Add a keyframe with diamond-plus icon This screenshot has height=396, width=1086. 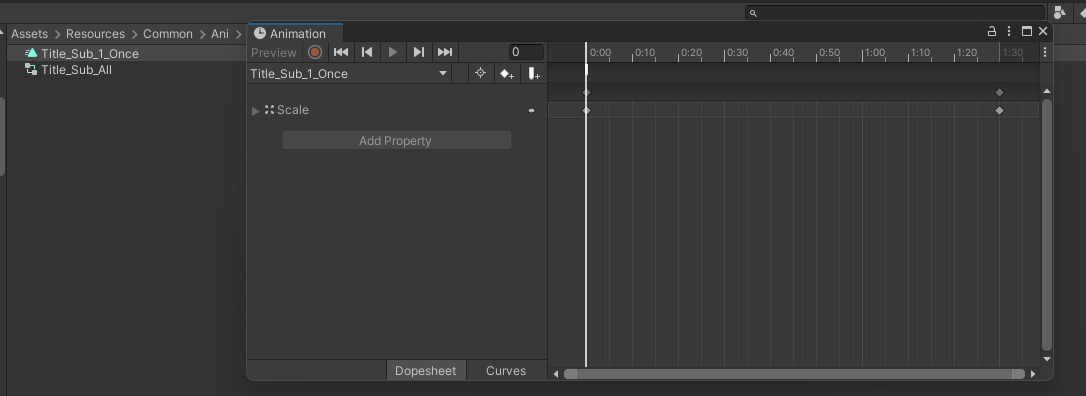tap(507, 73)
